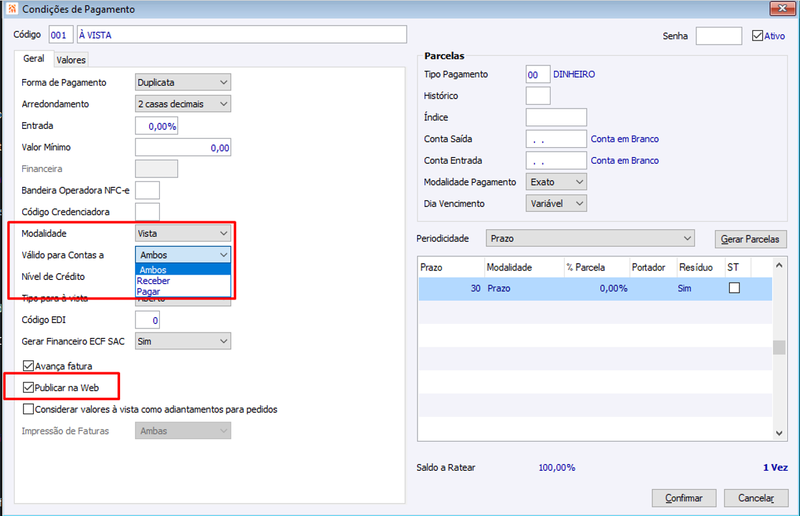Viewport: 800px width, 516px height.
Task: Click the Conta Entrada field
Action: (x=556, y=160)
